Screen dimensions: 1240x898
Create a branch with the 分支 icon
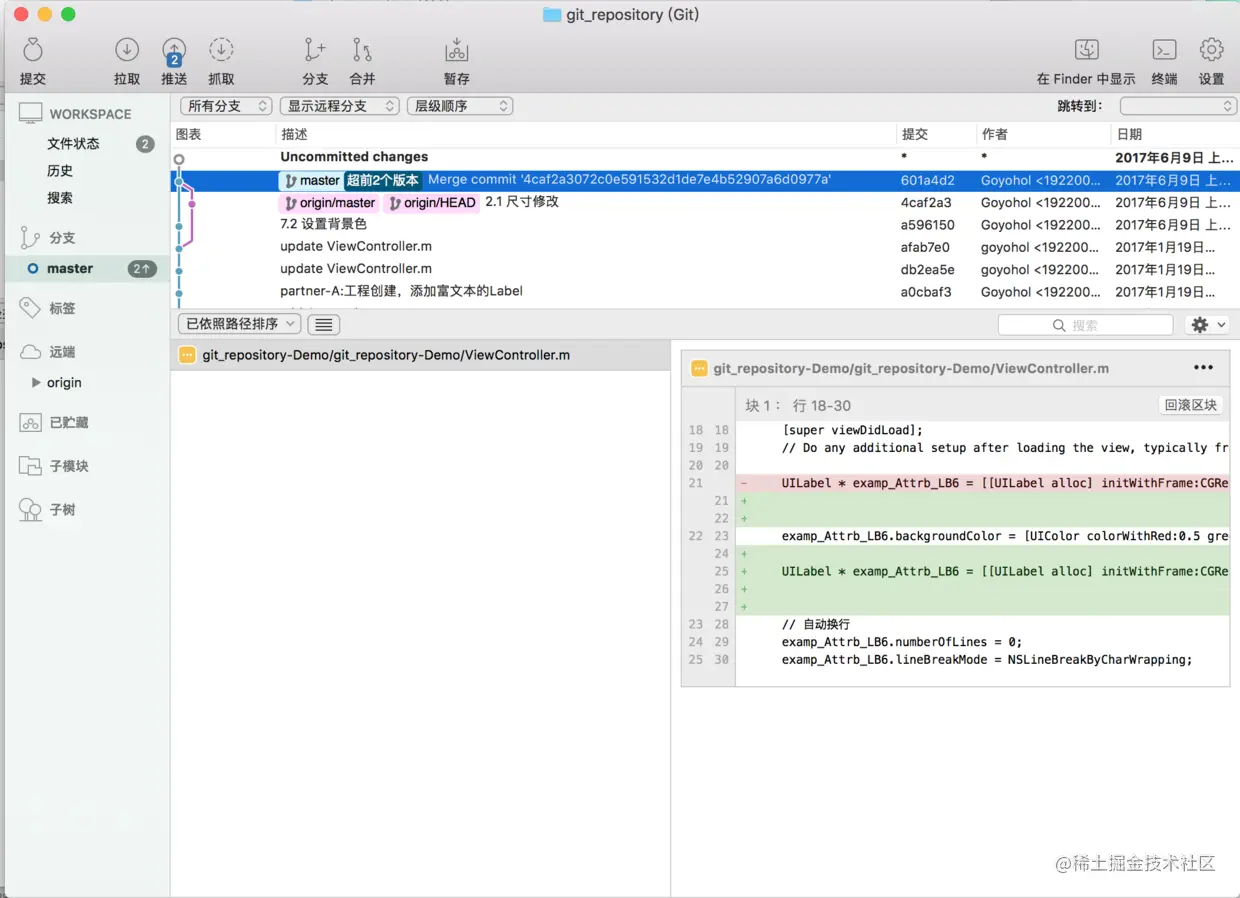[315, 50]
